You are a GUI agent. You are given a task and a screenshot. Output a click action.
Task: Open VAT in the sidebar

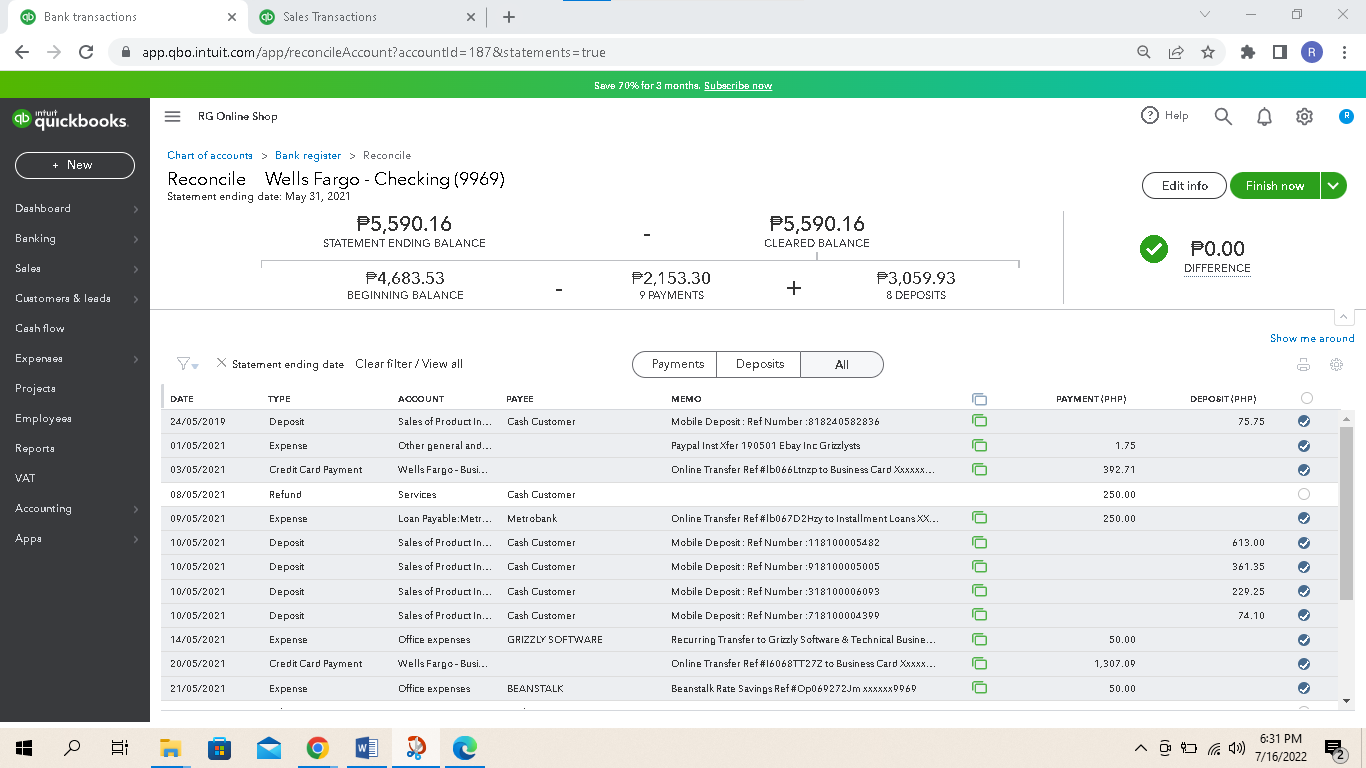pos(24,479)
